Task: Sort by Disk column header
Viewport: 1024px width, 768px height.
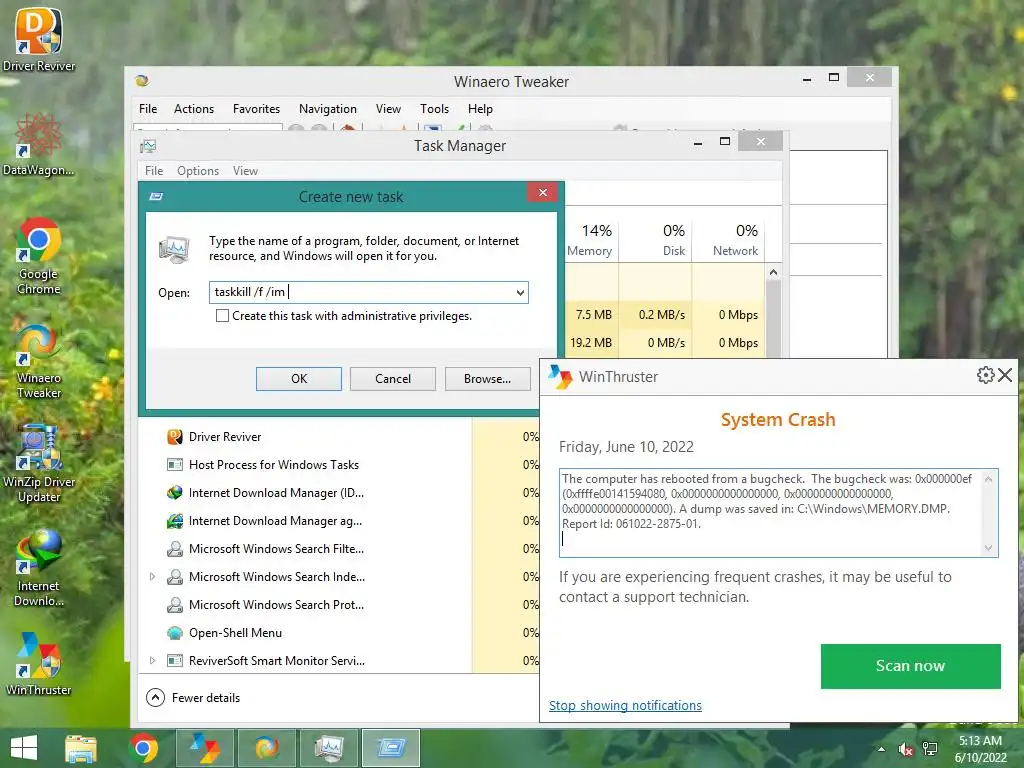Action: [655, 239]
